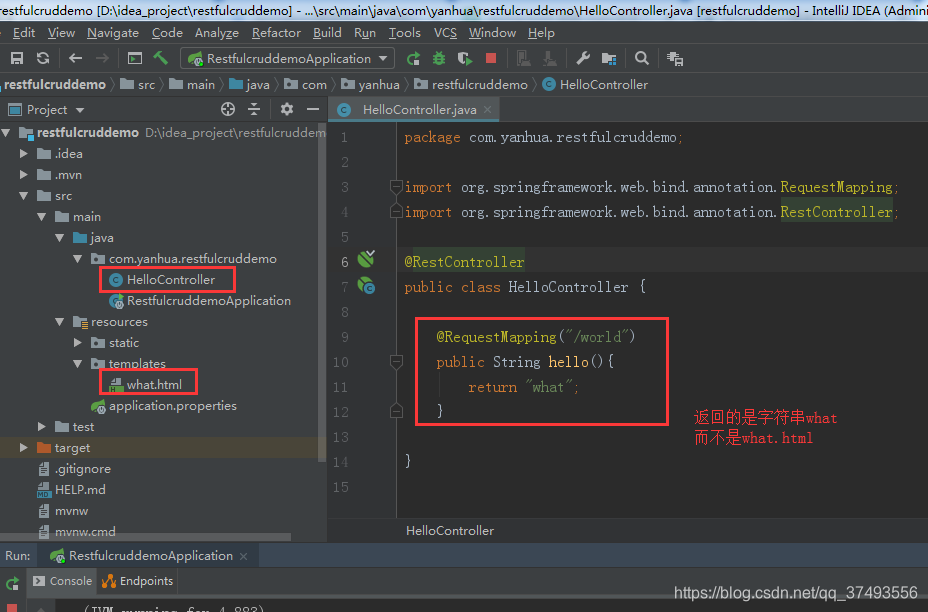Collapse the templates folder
This screenshot has width=928, height=612.
[78, 363]
